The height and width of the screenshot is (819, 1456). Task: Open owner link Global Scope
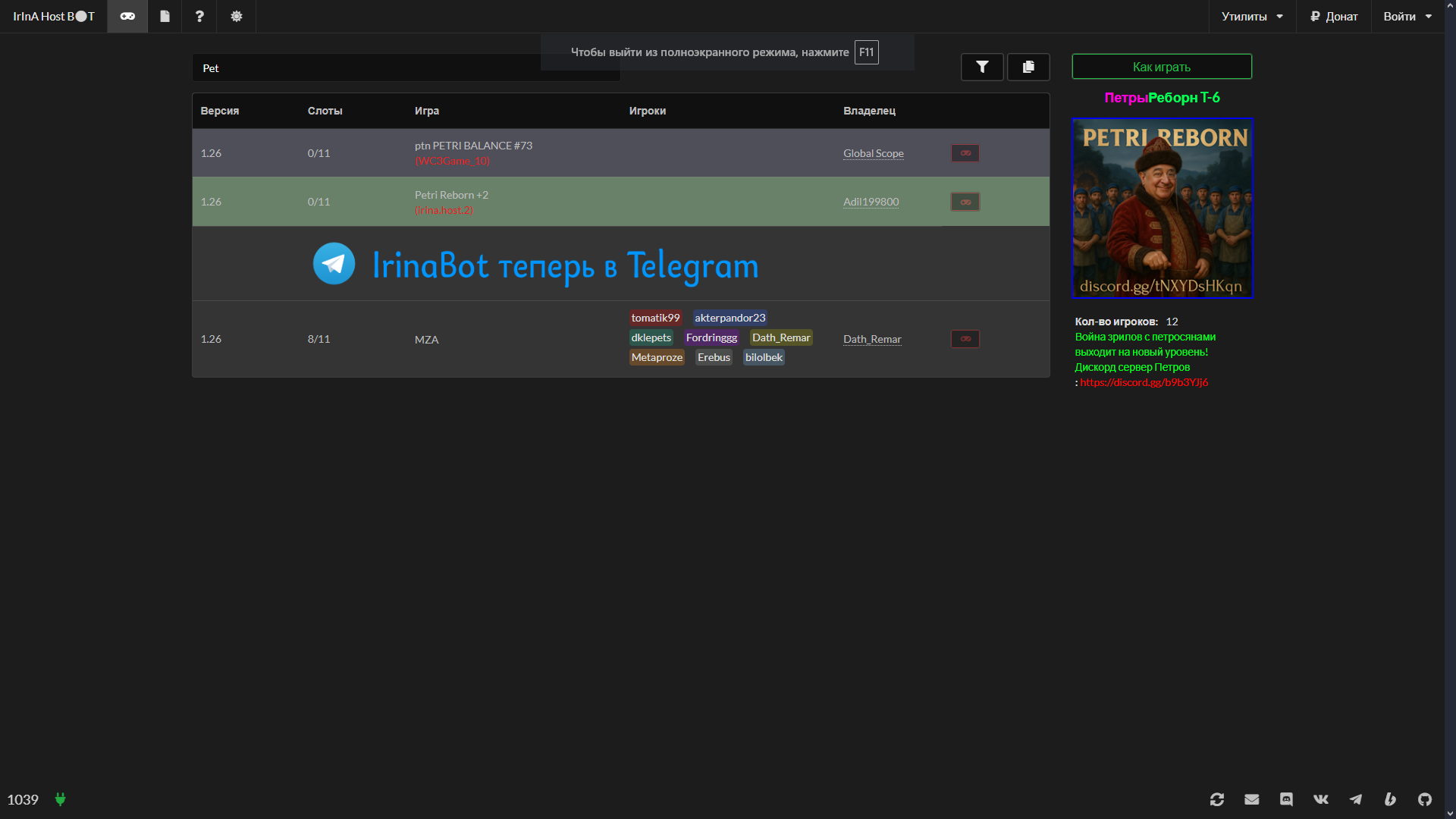click(x=874, y=153)
